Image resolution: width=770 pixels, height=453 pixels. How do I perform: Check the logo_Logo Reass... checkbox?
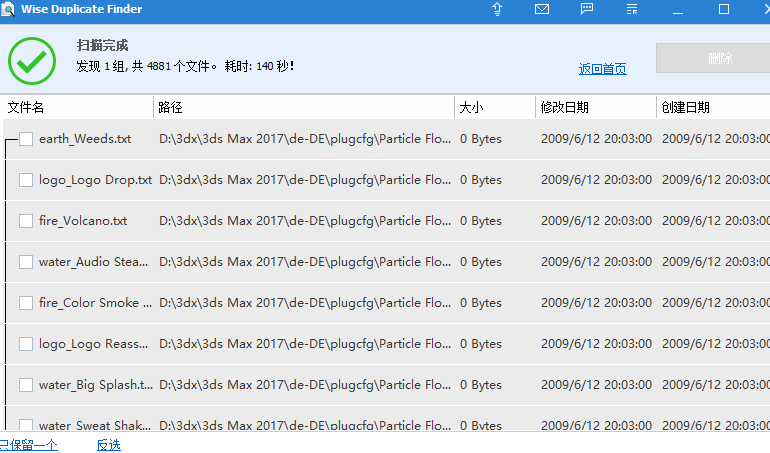coord(26,344)
